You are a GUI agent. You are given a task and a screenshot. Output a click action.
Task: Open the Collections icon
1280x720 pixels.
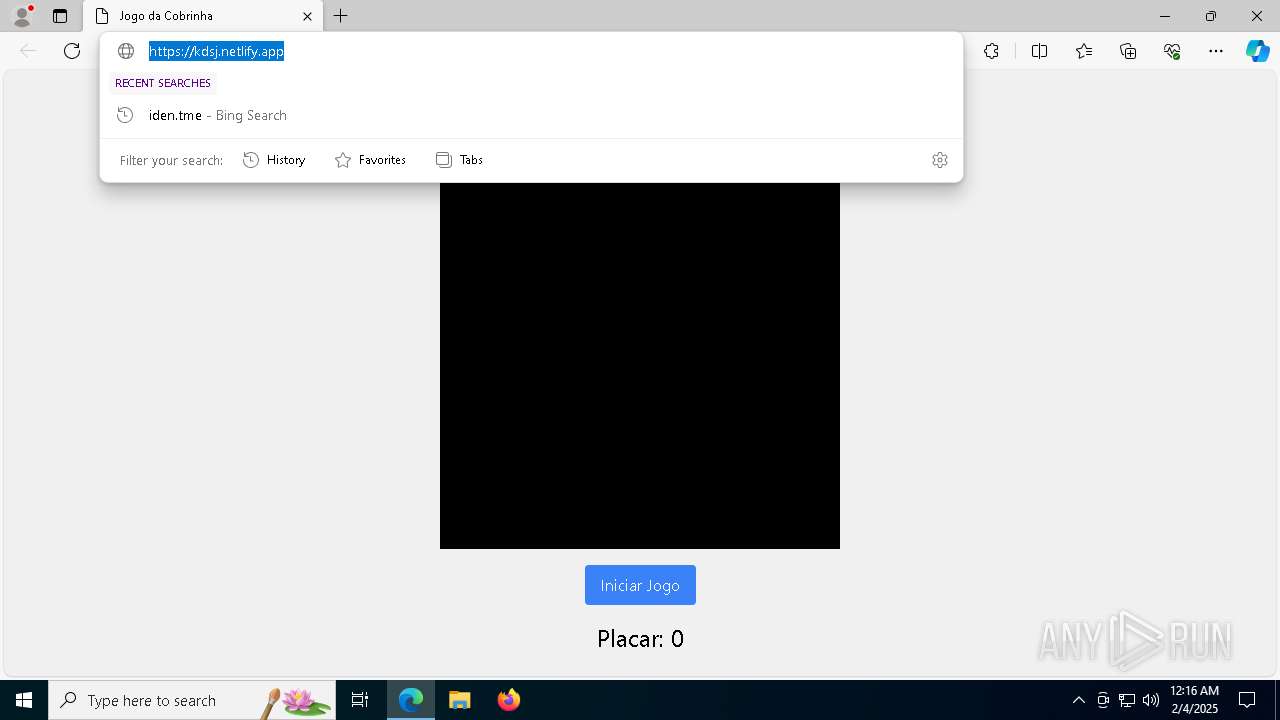pos(1128,51)
